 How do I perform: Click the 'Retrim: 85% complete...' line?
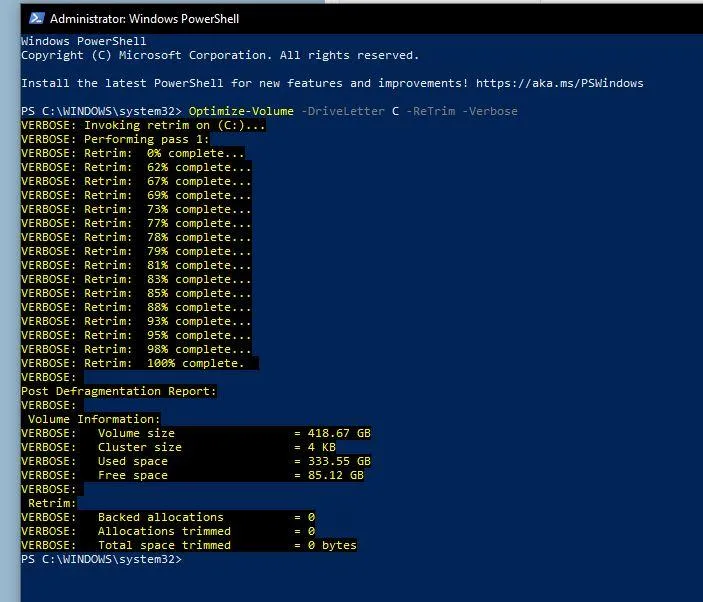point(136,293)
